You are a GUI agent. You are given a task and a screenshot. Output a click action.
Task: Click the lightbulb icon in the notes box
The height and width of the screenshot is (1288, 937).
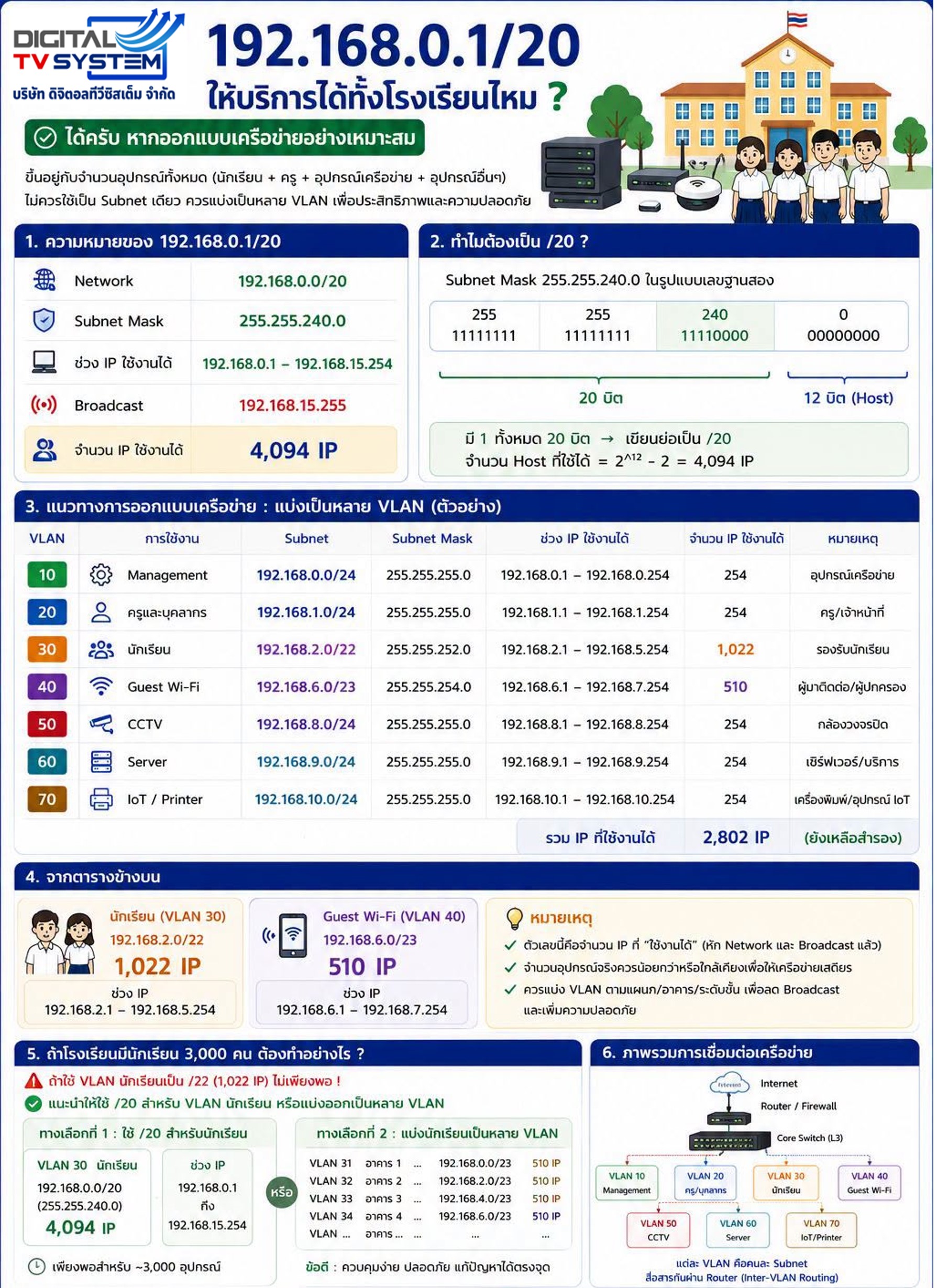tap(514, 918)
